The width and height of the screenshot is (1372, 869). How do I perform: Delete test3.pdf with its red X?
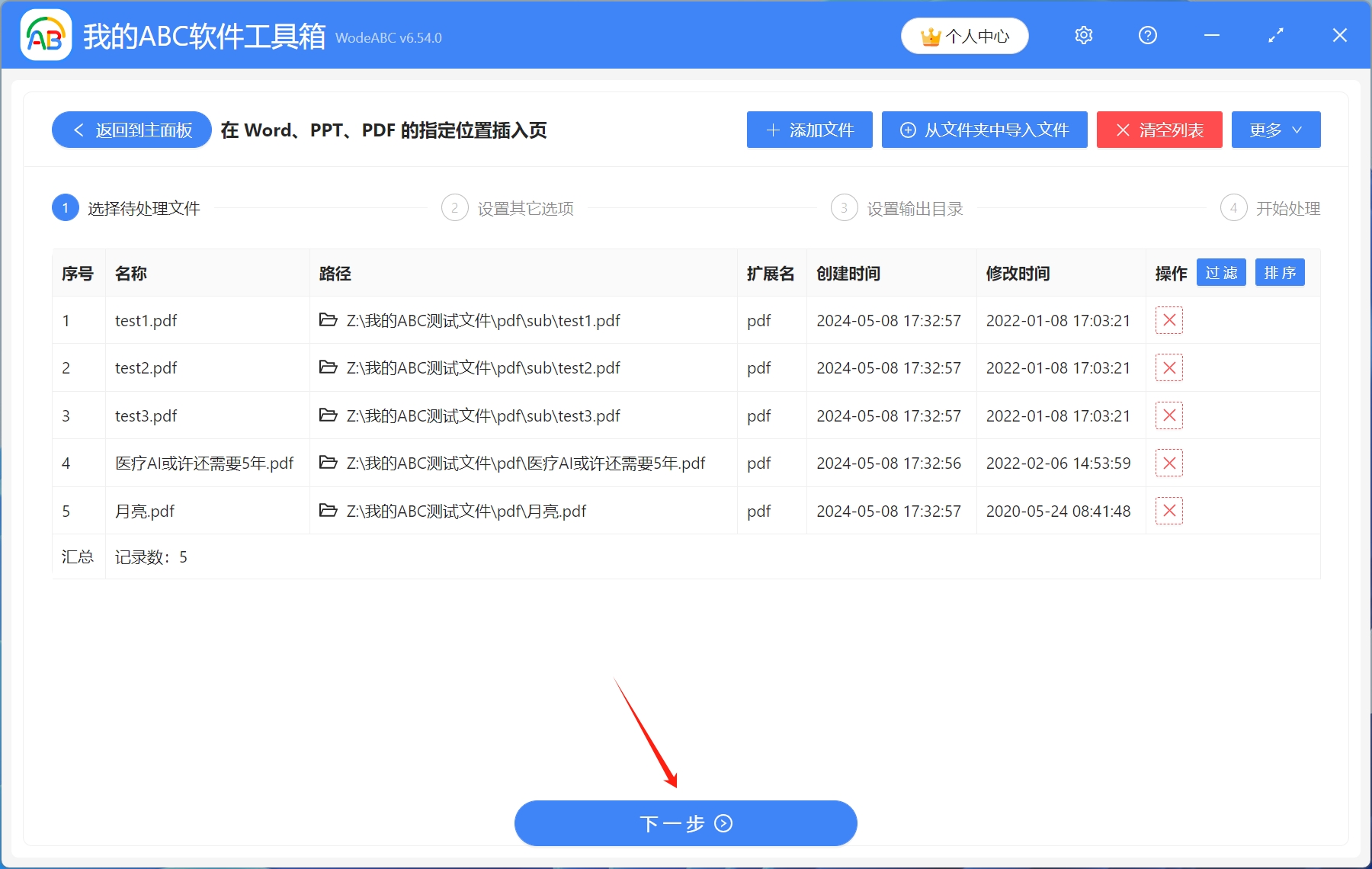tap(1168, 415)
